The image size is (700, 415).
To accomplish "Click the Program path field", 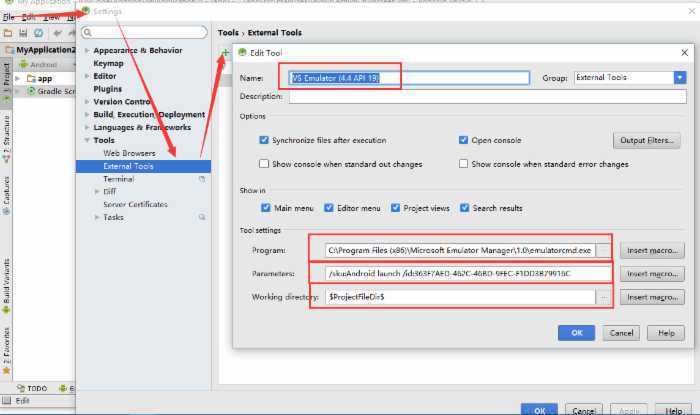I will (460, 250).
